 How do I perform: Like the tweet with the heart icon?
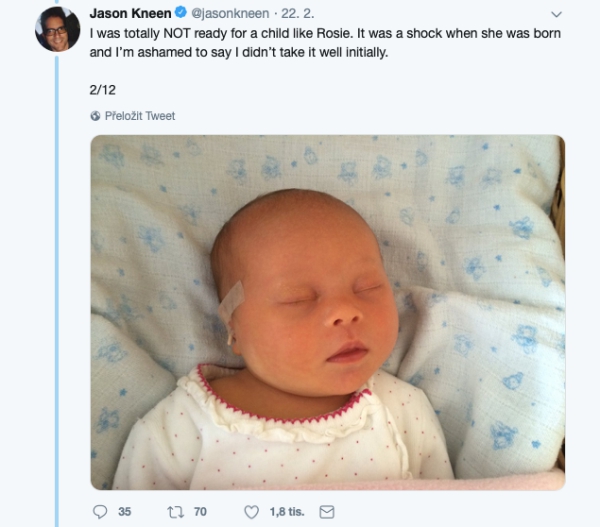click(x=251, y=512)
